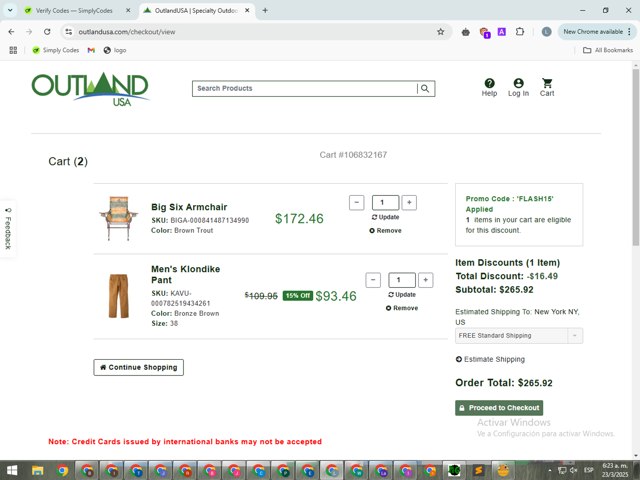640x480 pixels.
Task: Click the armchair product thumbnail
Action: coord(118,218)
